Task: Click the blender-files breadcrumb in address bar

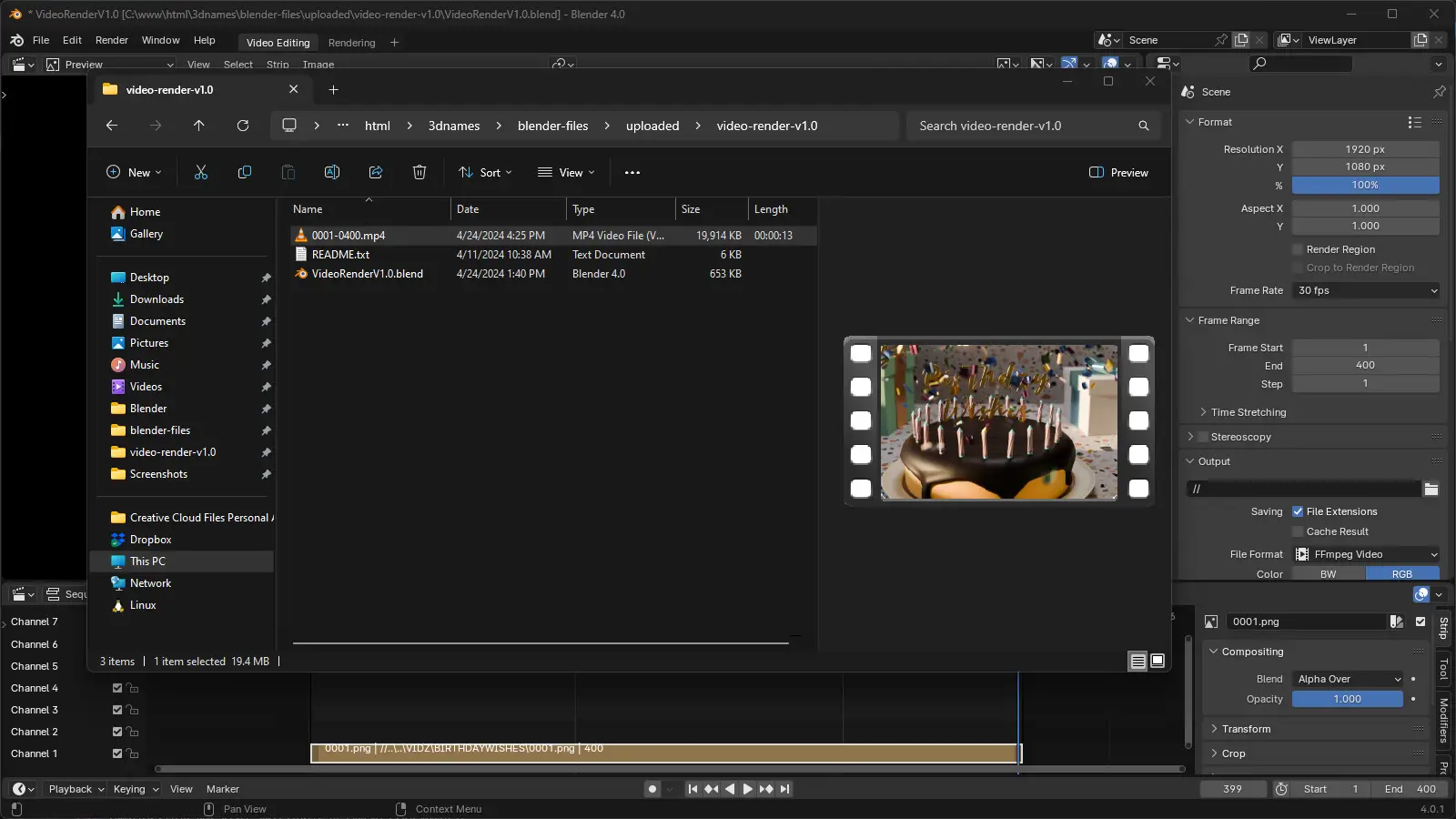Action: [552, 126]
